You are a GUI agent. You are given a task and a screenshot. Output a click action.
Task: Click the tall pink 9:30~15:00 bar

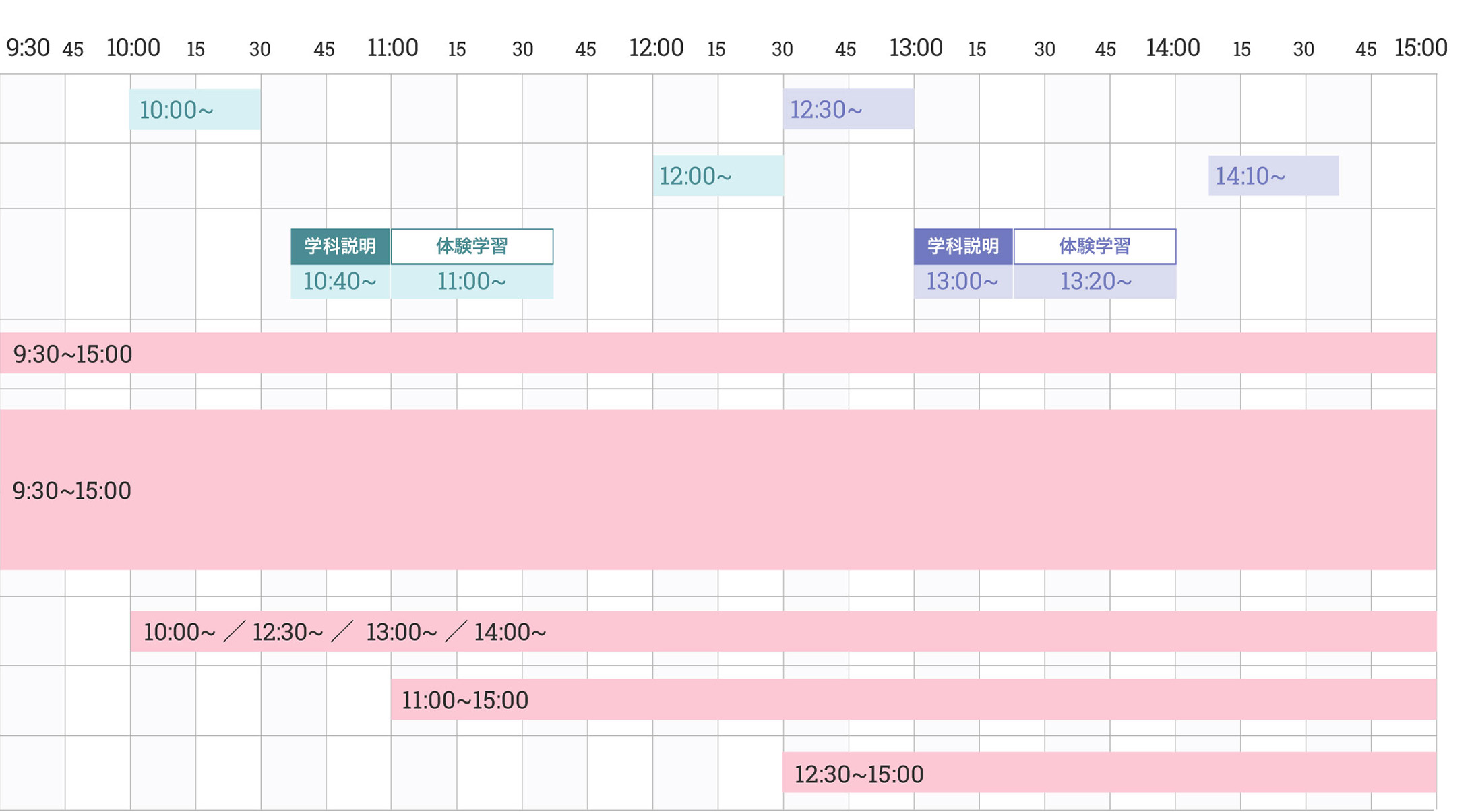[x=718, y=490]
